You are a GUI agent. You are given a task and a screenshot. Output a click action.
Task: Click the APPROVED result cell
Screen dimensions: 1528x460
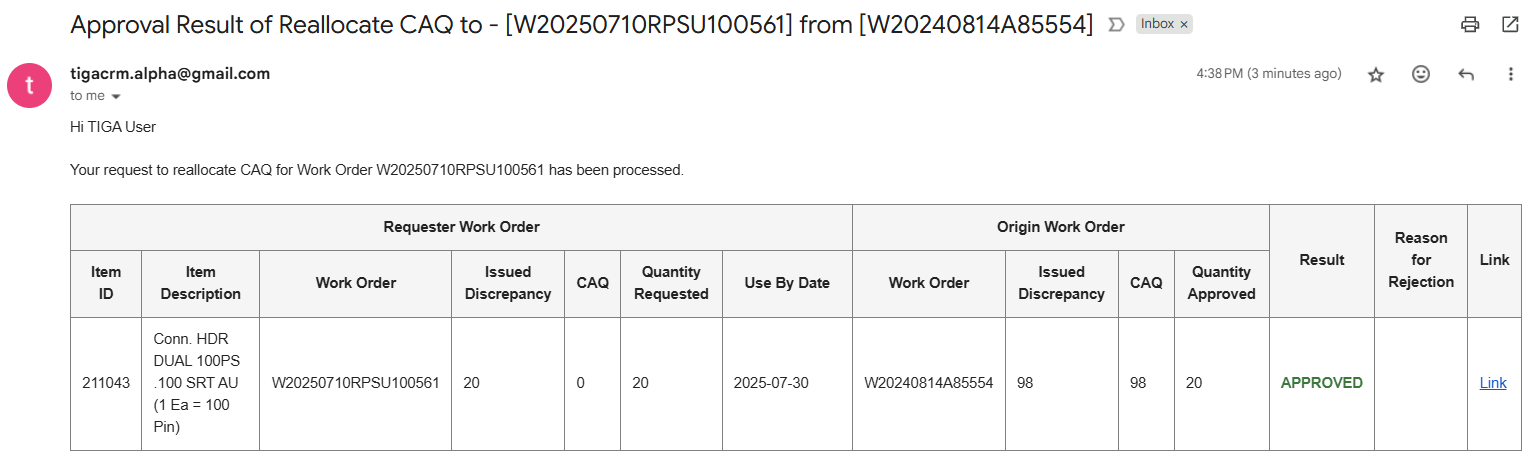pyautogui.click(x=1322, y=384)
